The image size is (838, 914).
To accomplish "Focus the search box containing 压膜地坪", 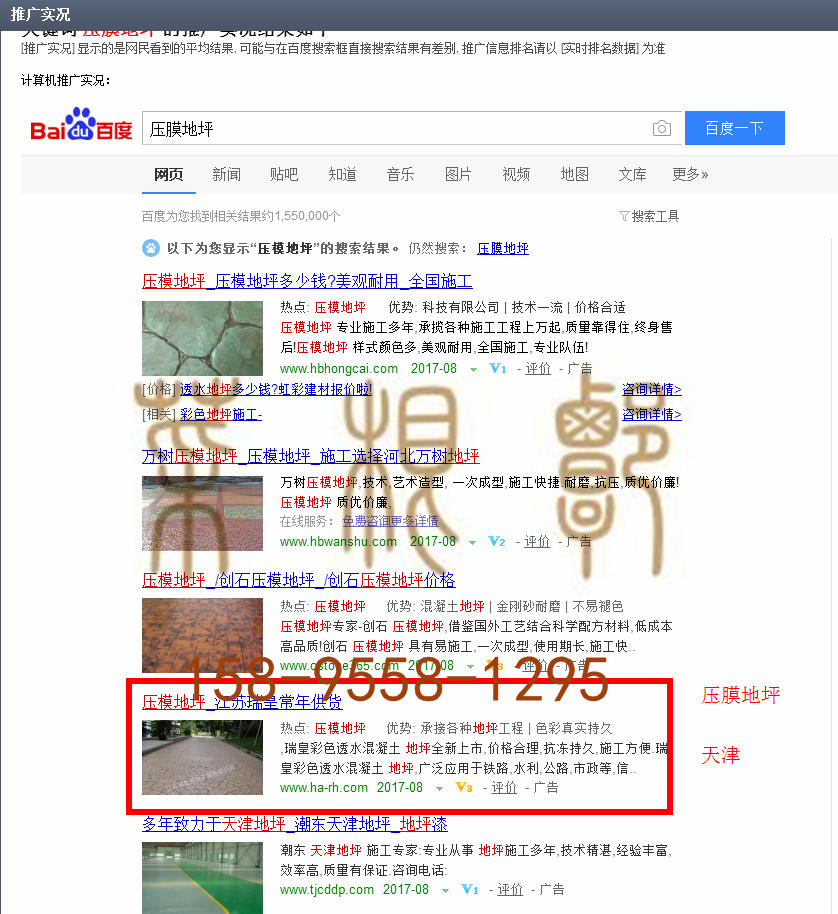I will (x=411, y=128).
